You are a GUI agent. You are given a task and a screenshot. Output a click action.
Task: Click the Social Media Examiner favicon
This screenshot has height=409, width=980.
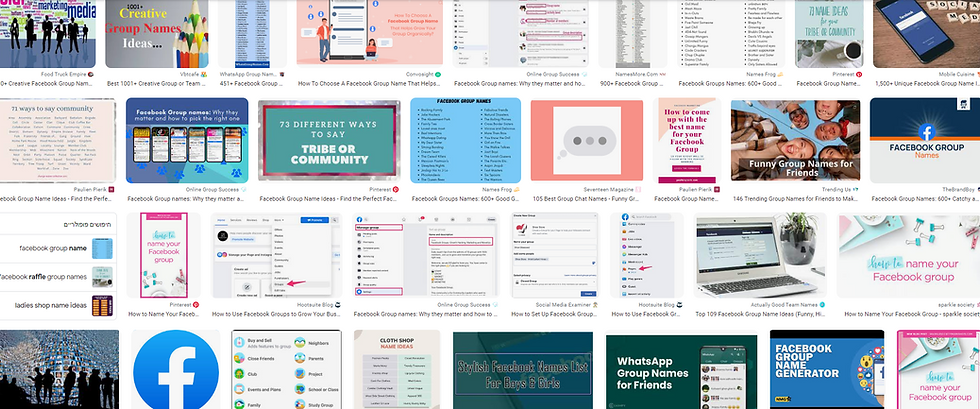point(595,305)
